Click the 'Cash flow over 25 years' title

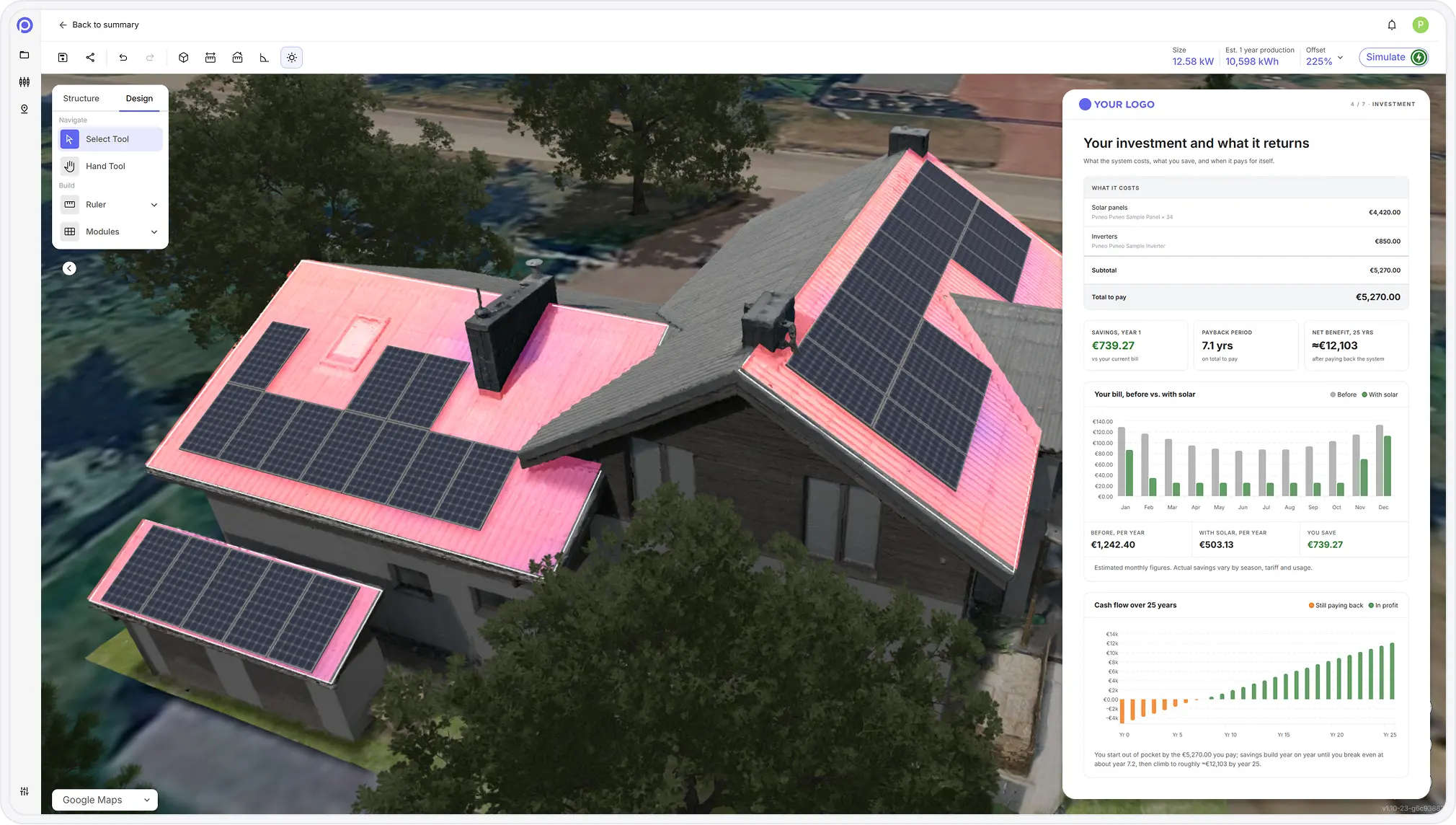pos(1135,606)
